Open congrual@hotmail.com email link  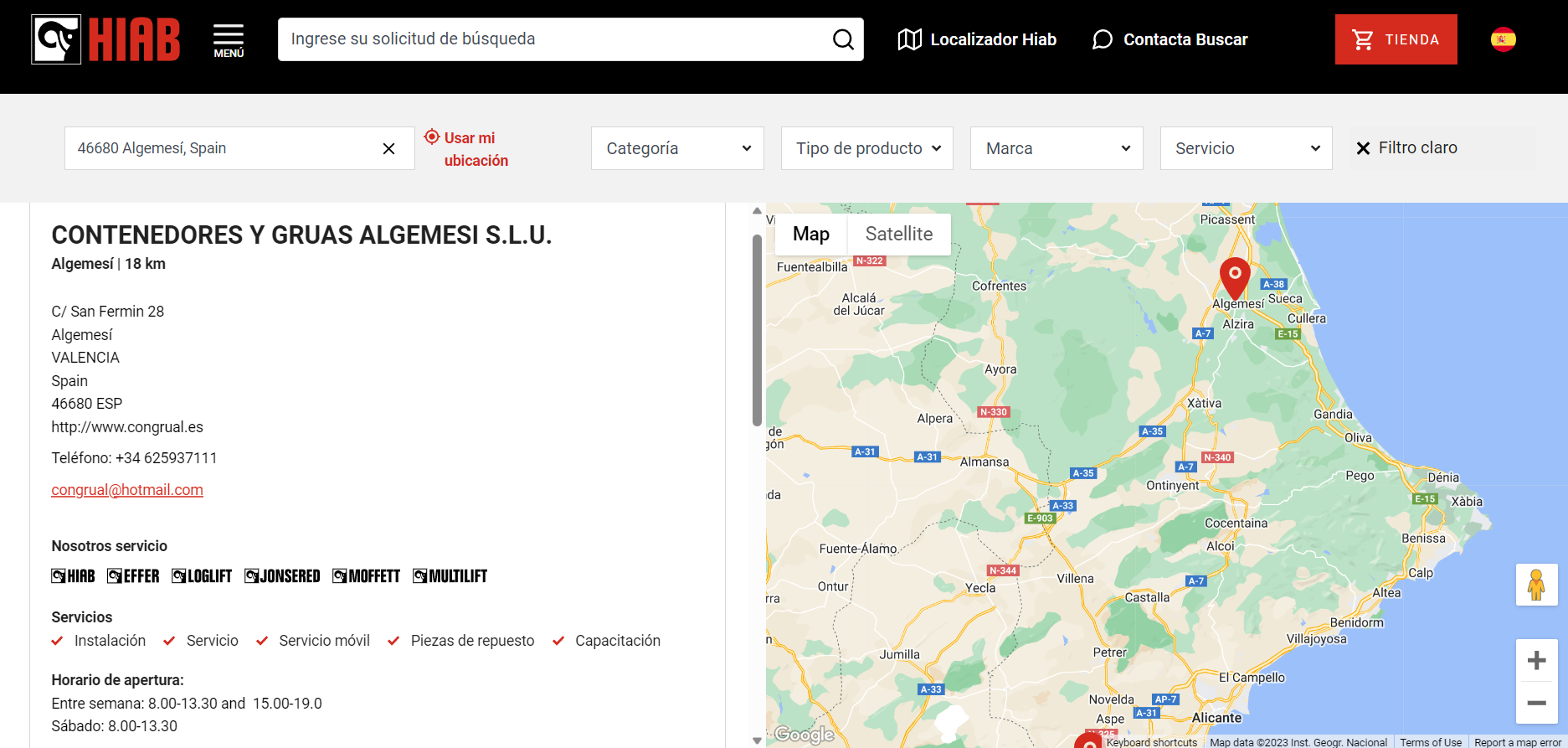127,490
